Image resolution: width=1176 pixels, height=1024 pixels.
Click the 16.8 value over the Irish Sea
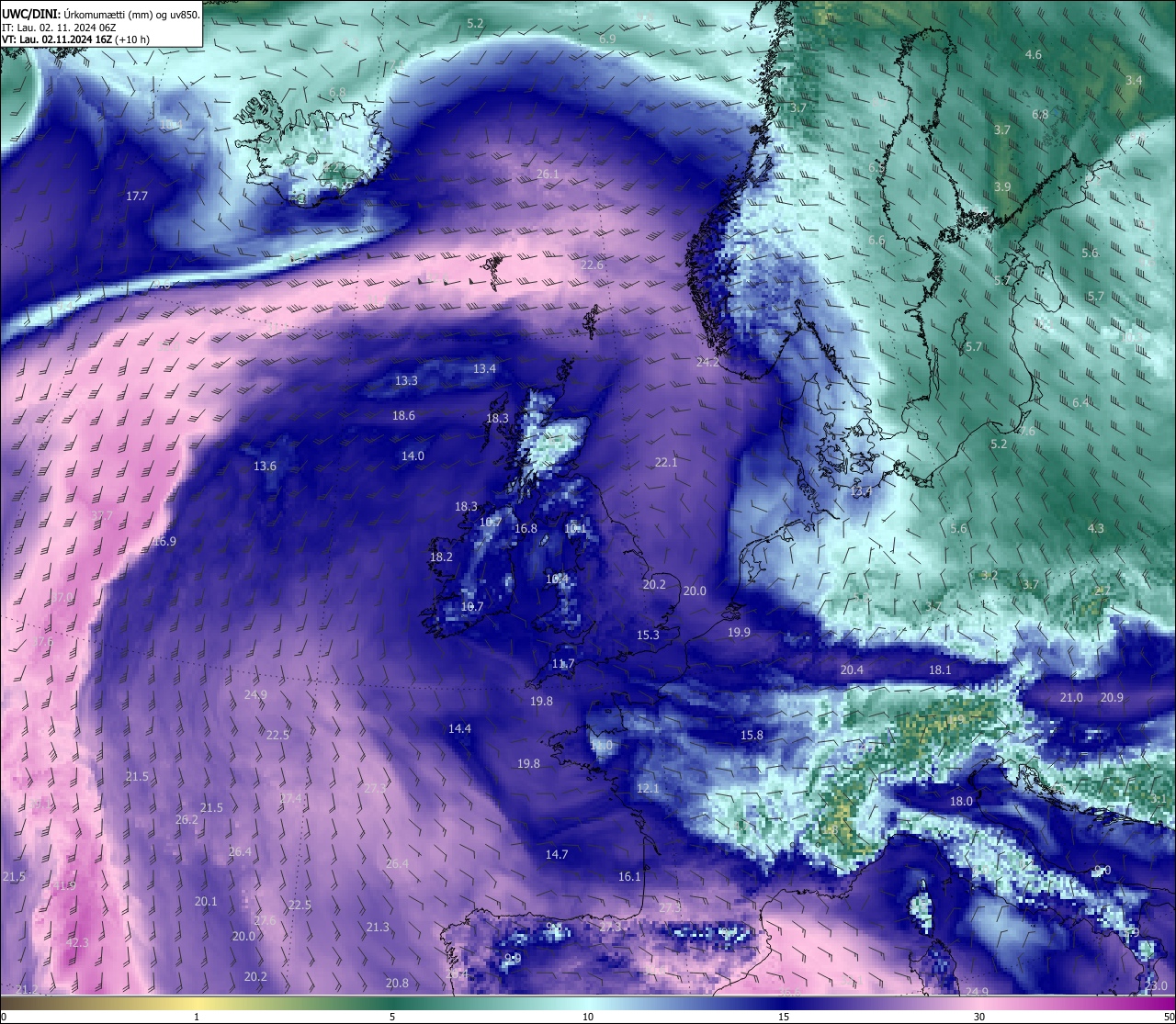coord(526,528)
